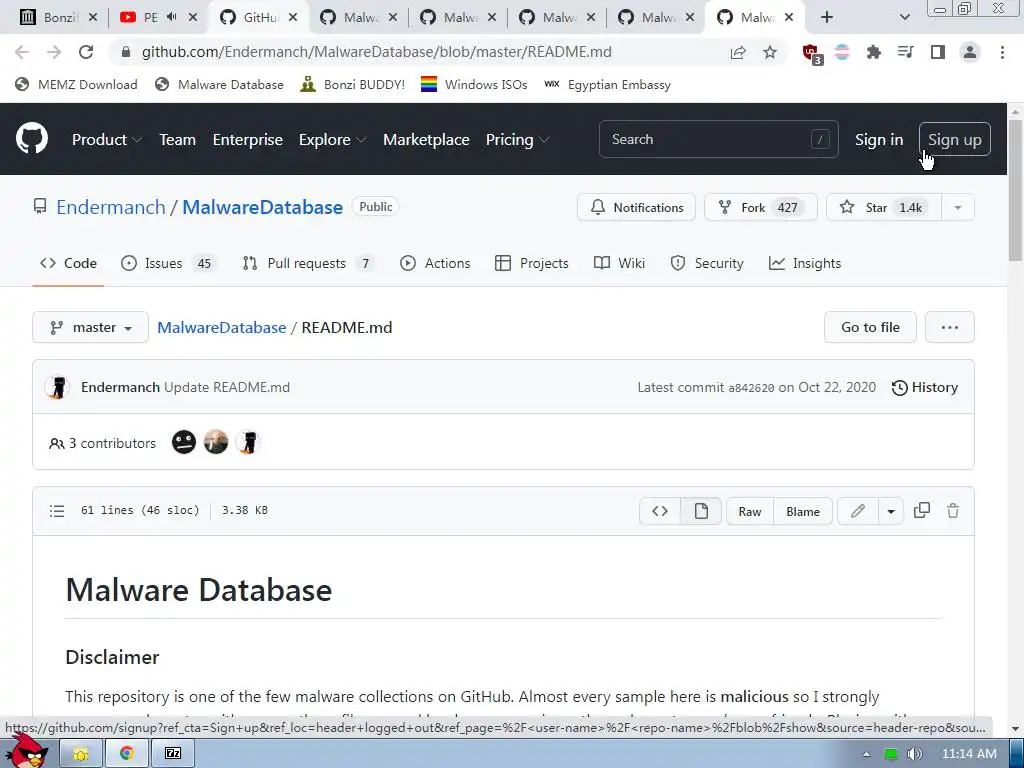Open the master branch selector
Screen dimensions: 1024x768
pos(90,327)
